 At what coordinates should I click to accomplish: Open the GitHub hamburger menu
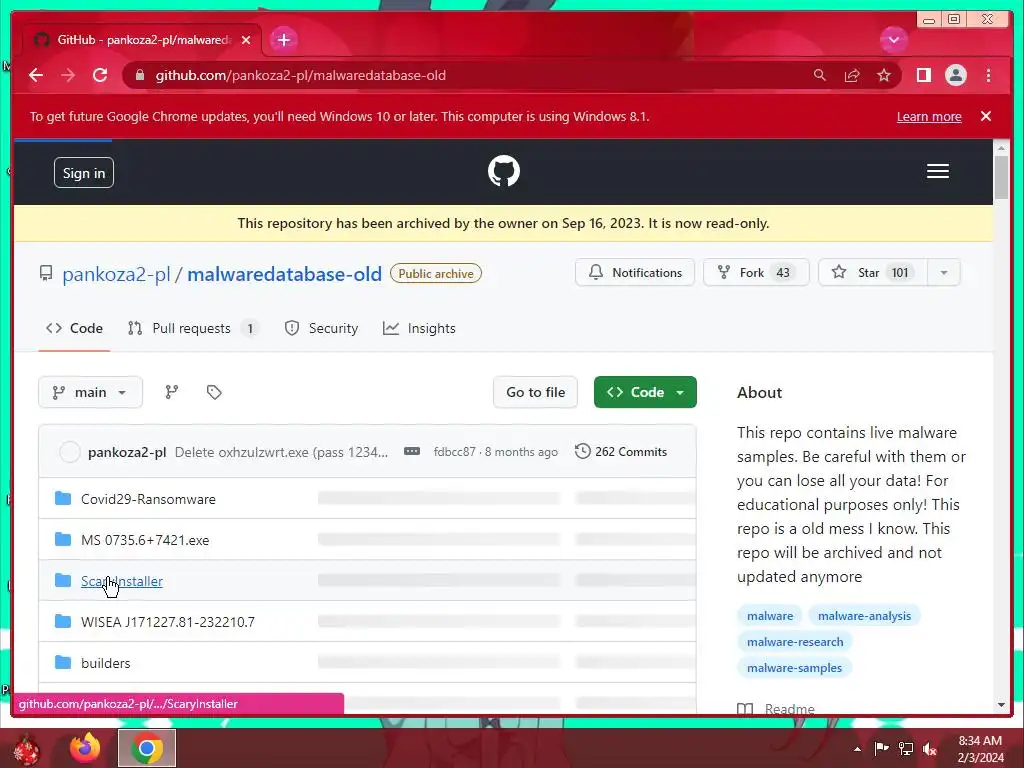pos(938,171)
